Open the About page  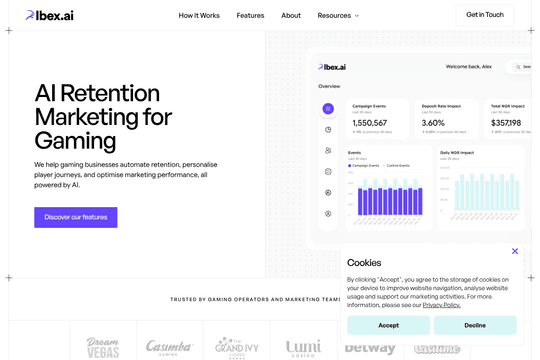291,16
